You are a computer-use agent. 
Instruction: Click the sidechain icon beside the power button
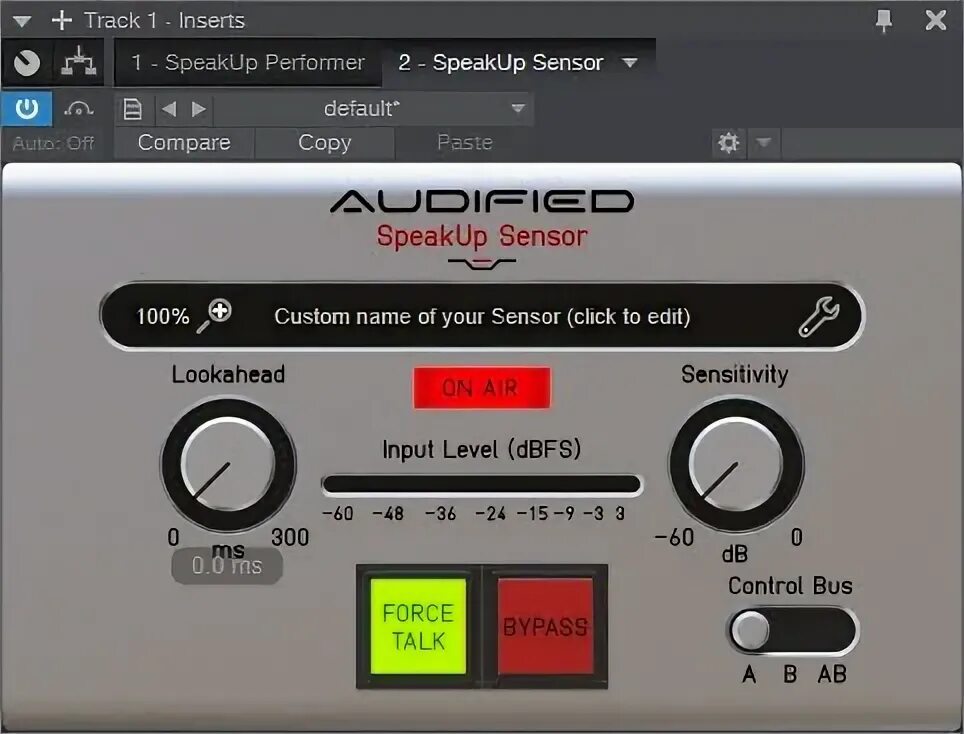[x=79, y=109]
